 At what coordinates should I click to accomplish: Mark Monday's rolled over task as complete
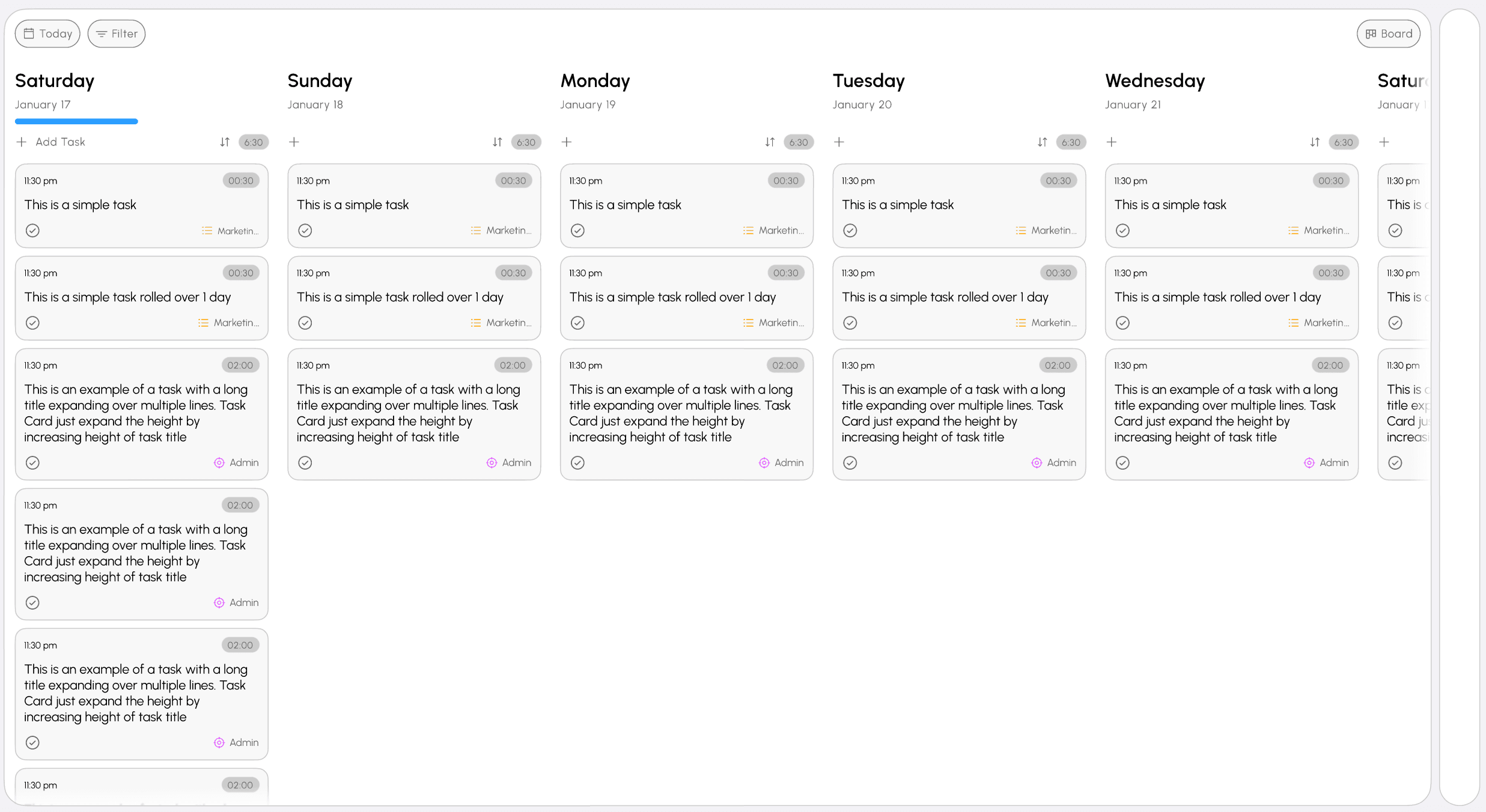[577, 323]
